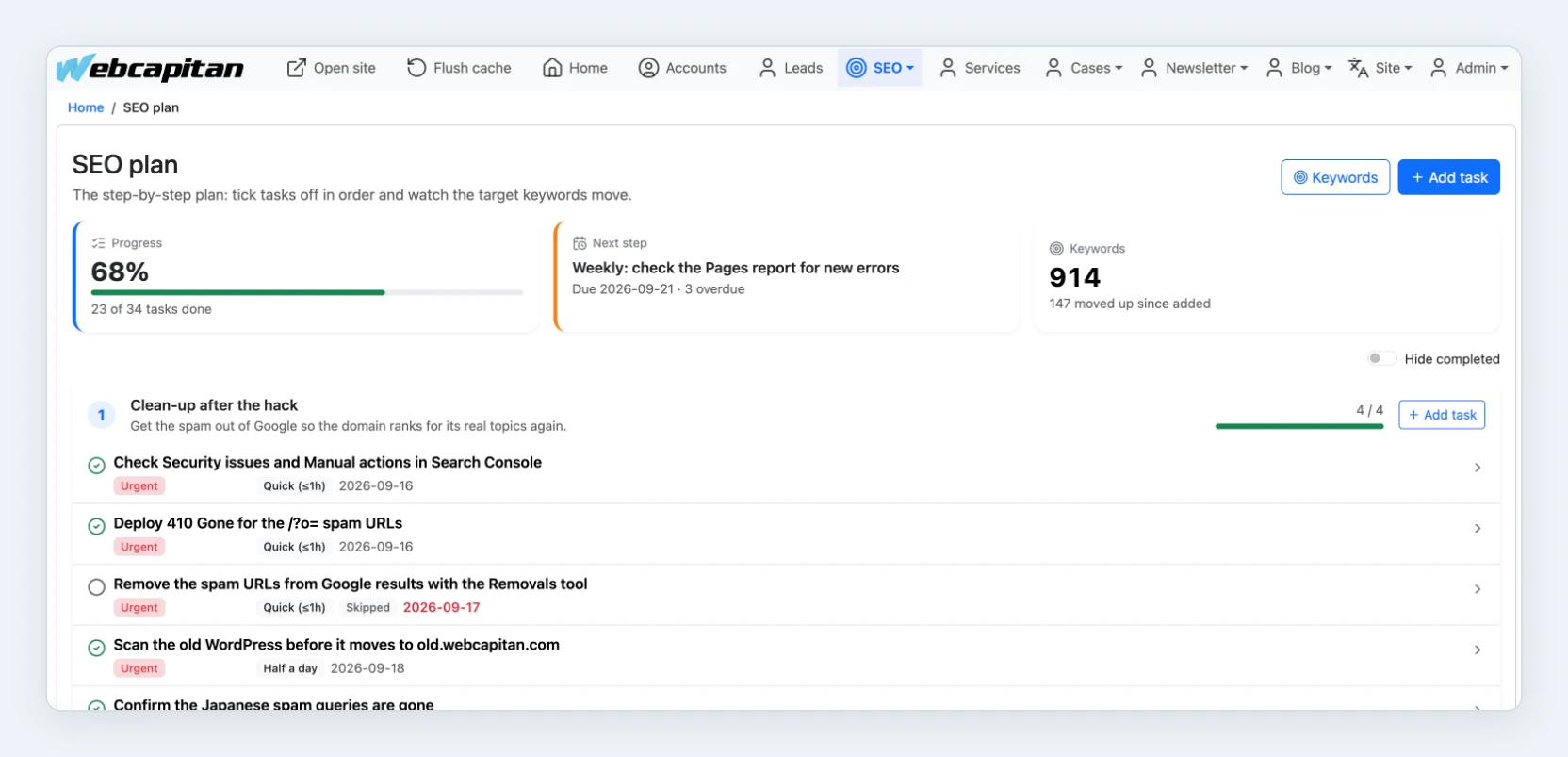The height and width of the screenshot is (757, 1568).
Task: Uncheck the Deploy 410 Gone task circle
Action: click(x=96, y=526)
